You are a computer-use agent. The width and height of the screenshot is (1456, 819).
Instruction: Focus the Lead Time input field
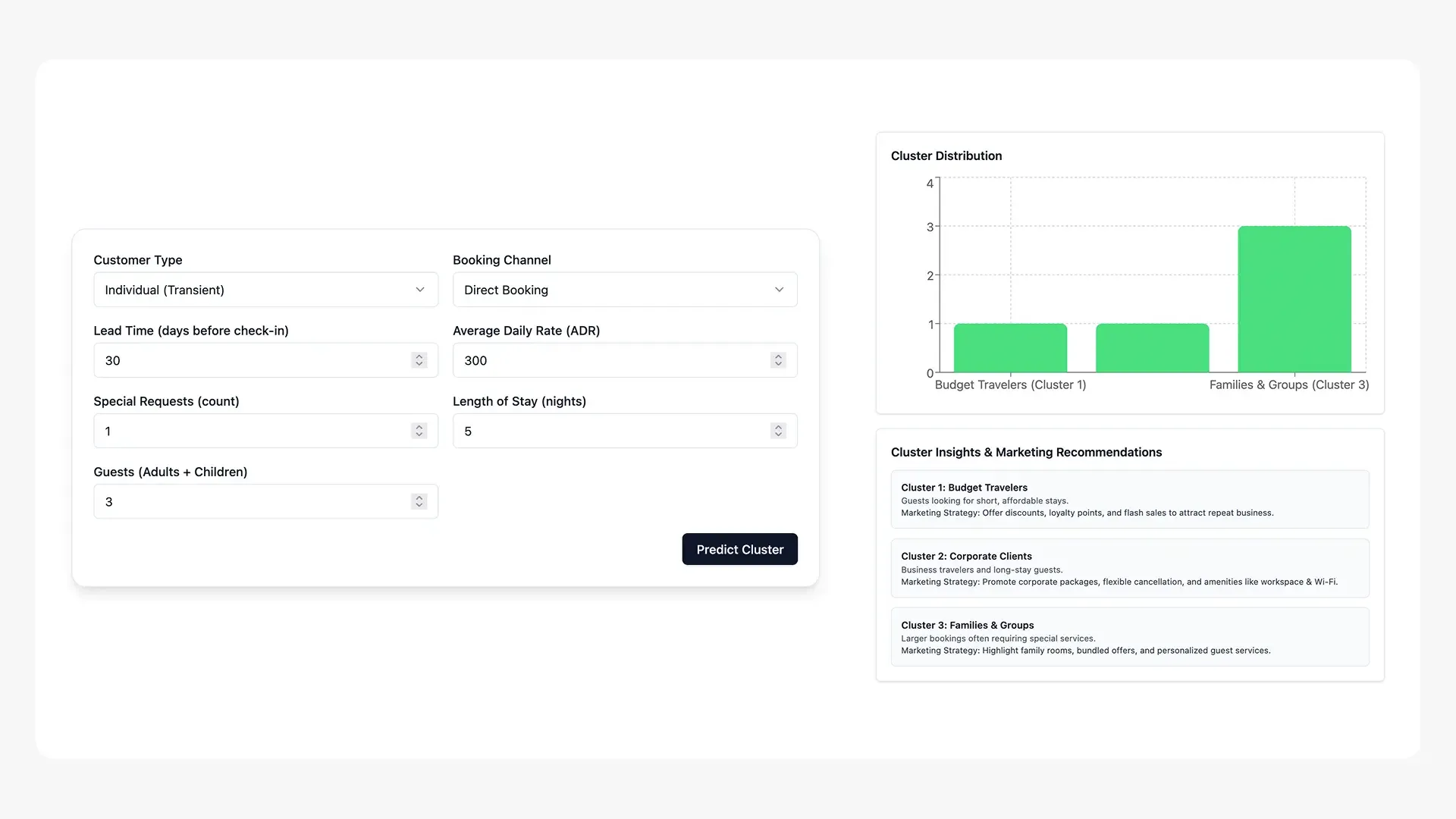coord(250,360)
